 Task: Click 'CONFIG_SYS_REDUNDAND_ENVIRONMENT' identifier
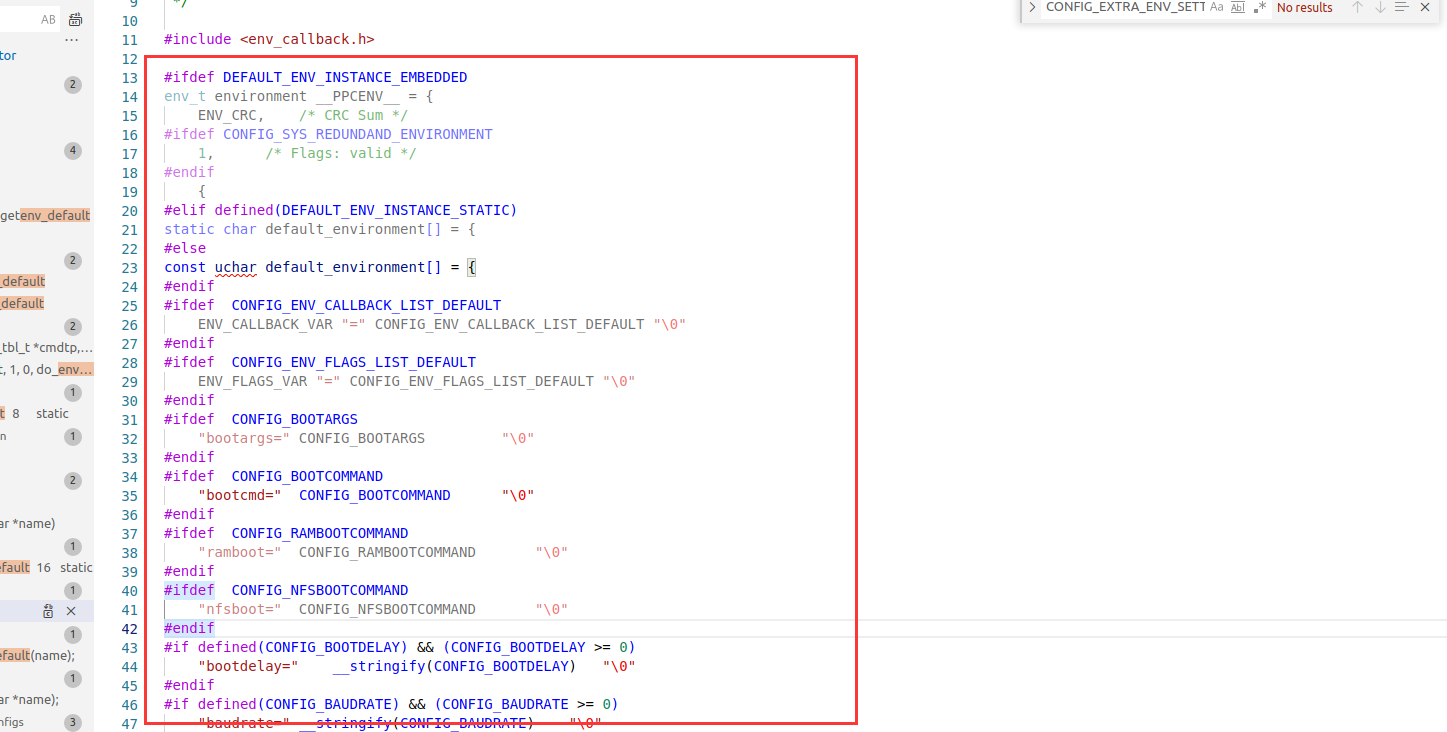pos(358,135)
